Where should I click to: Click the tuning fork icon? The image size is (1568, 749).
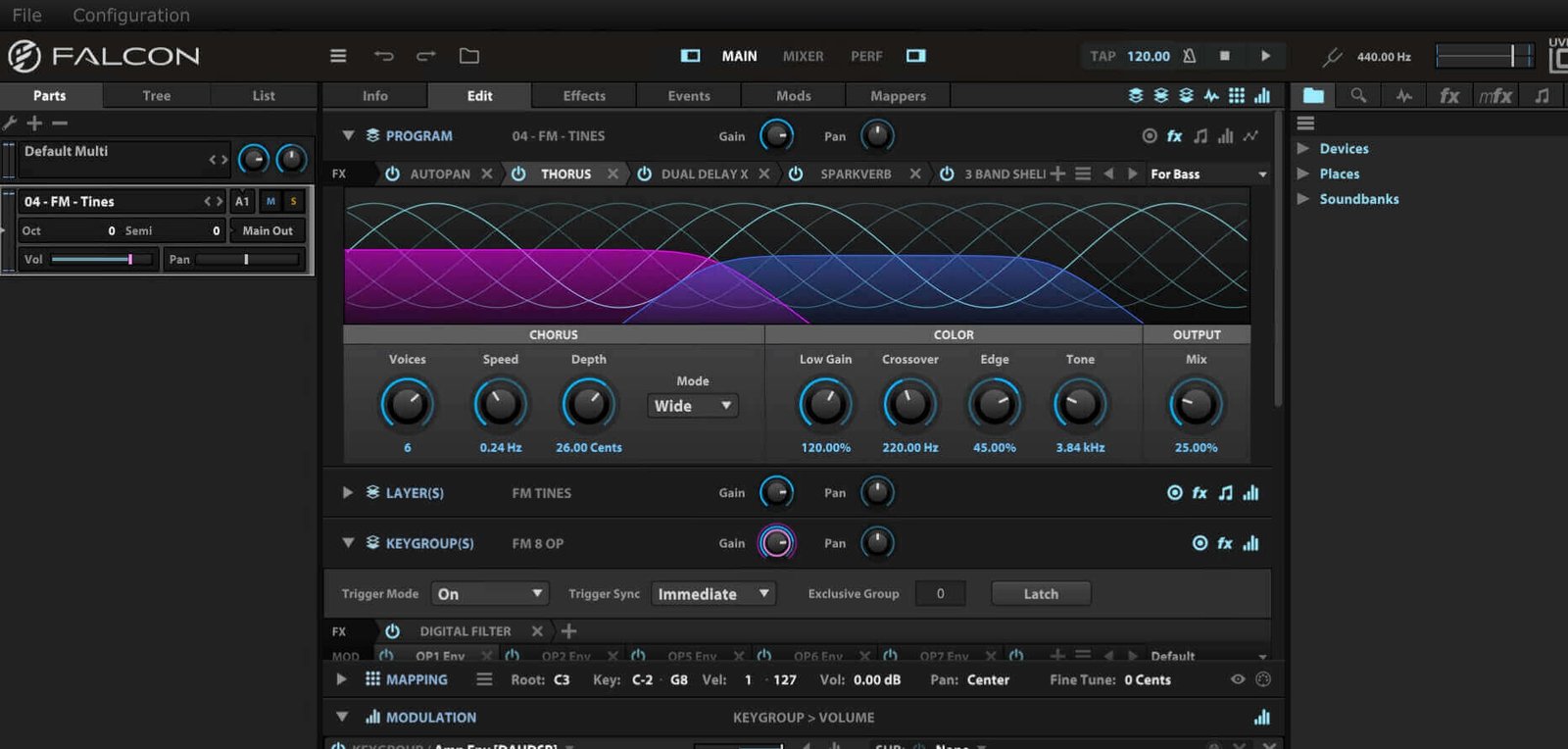1332,57
